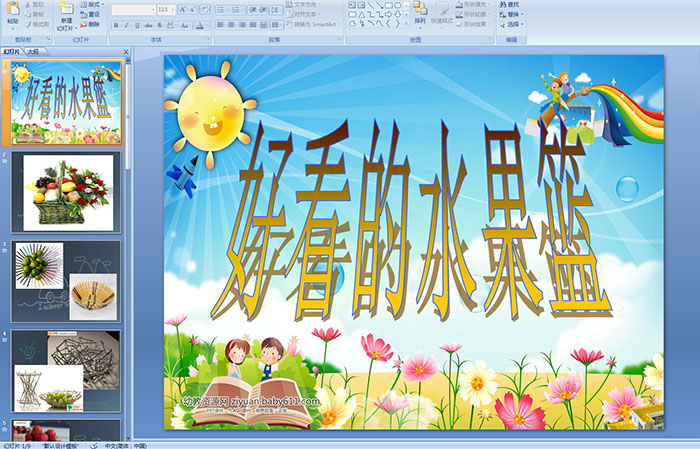Open the Columns menu
The height and width of the screenshot is (449, 700).
point(277,25)
